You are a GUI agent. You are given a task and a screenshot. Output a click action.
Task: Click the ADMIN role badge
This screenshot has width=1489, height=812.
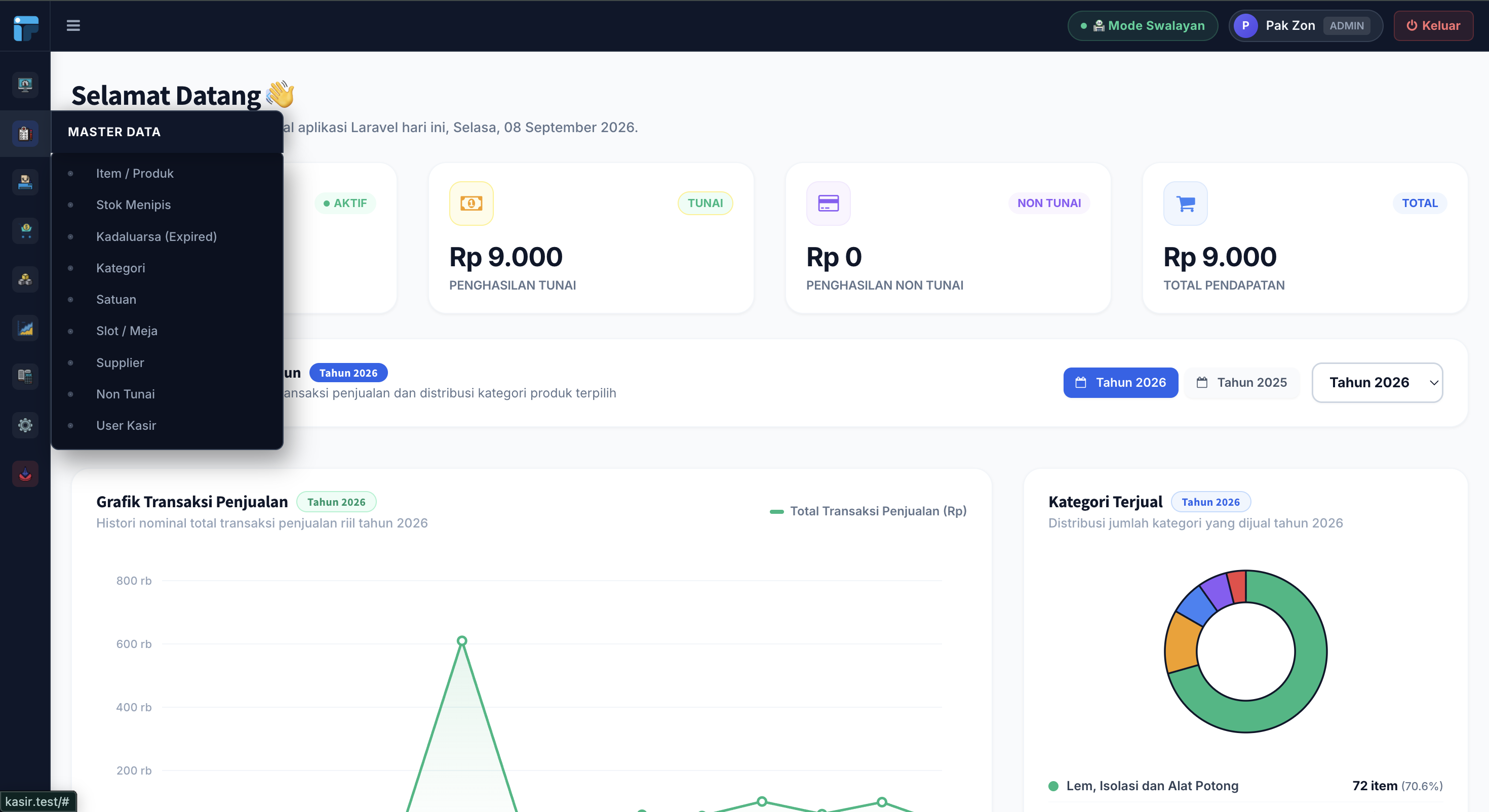point(1346,25)
